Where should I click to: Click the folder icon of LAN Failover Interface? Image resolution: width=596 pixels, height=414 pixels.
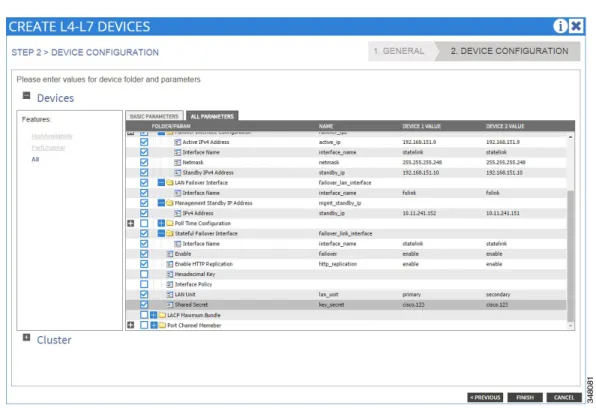pos(170,183)
